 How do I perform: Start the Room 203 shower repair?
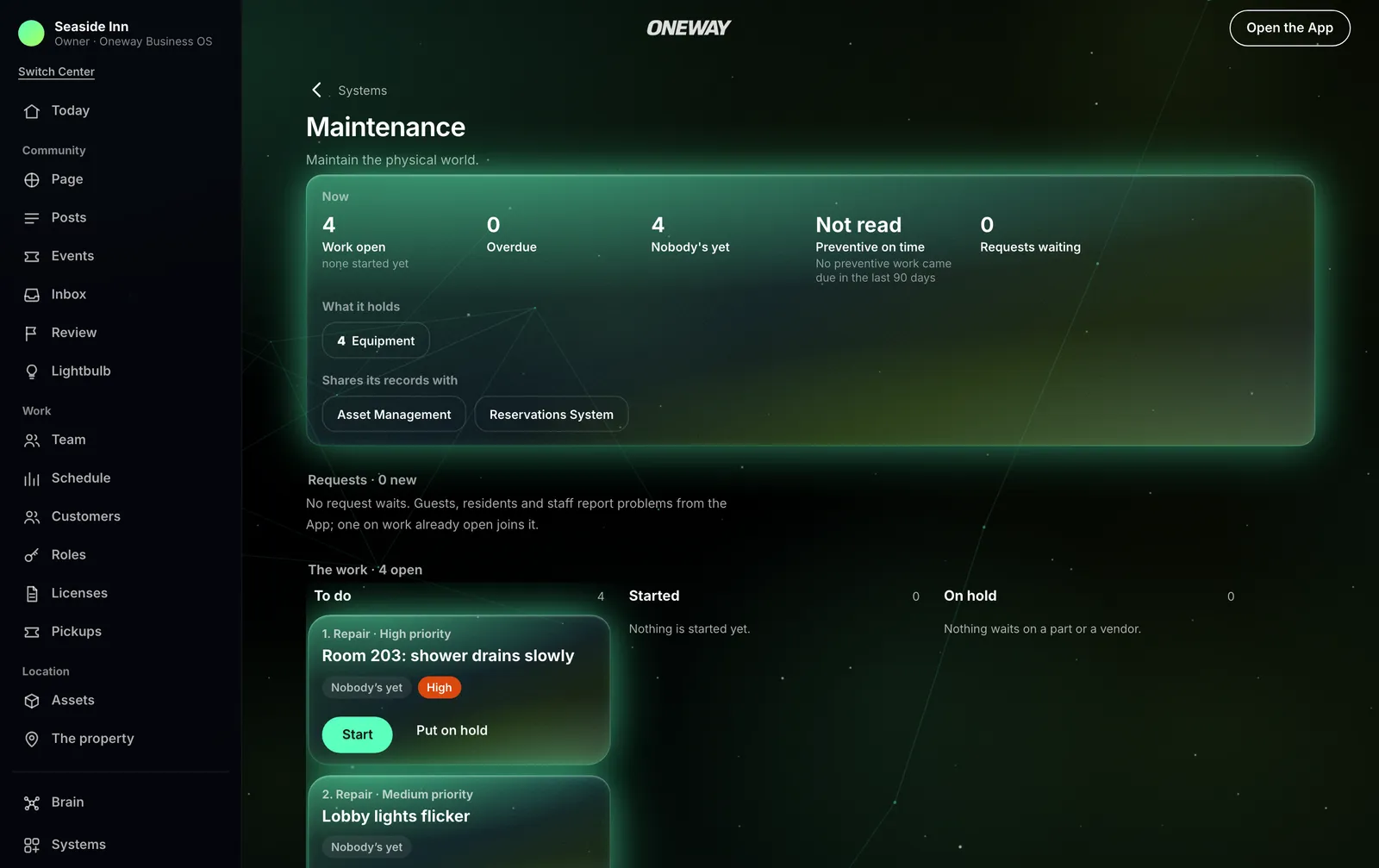click(x=358, y=734)
